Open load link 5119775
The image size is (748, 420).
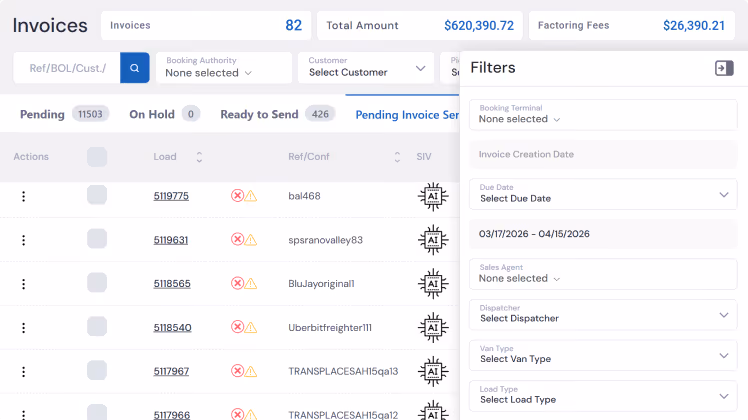(171, 196)
